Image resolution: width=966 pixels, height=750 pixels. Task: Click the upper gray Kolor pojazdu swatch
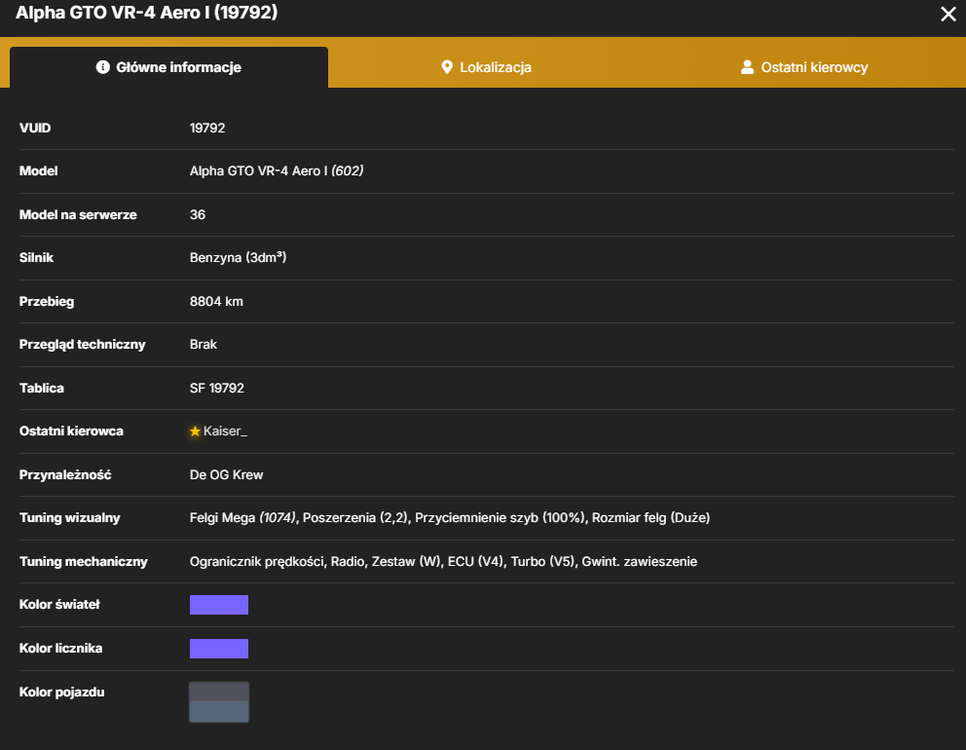[x=219, y=691]
